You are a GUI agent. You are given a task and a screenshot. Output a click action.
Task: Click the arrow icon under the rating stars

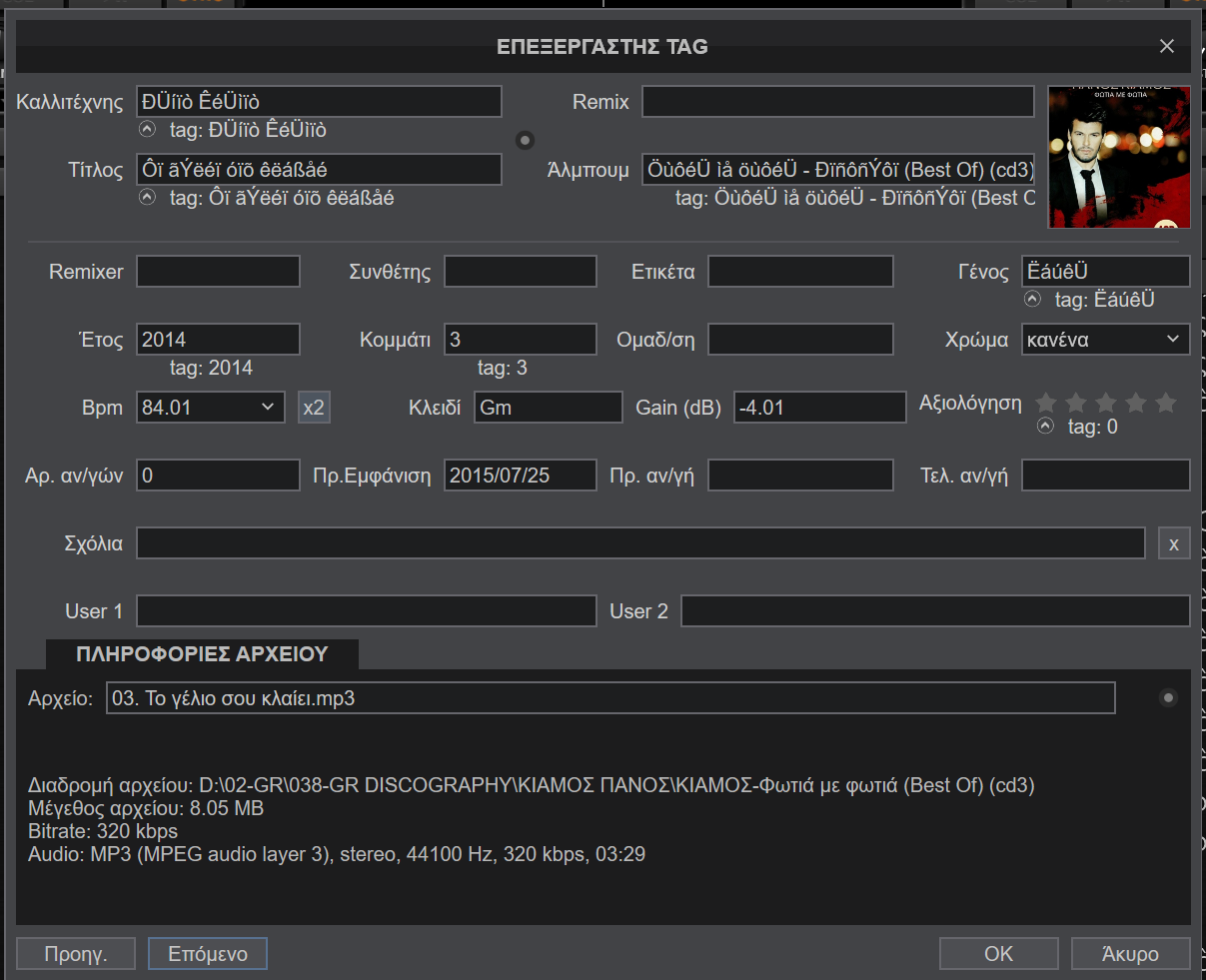coord(1045,426)
